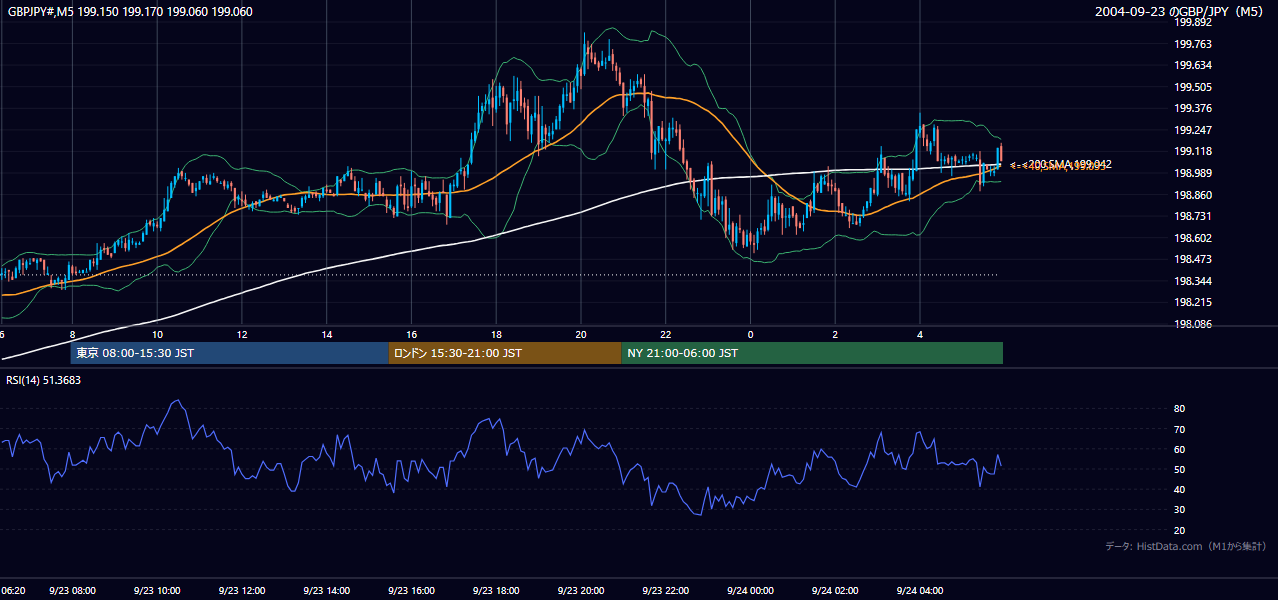Click price level 198.602 on the price axis
Screen dimensions: 1278x600
(x=1192, y=238)
